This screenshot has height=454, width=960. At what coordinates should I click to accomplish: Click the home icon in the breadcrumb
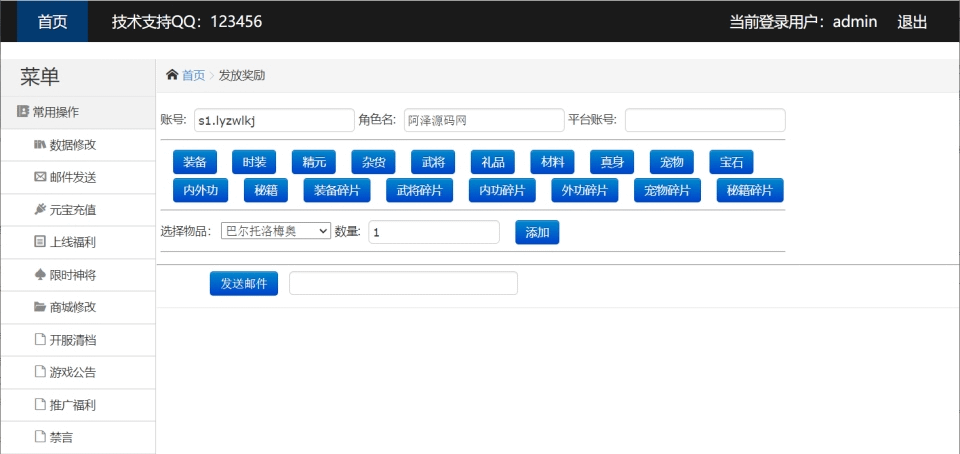(x=172, y=75)
